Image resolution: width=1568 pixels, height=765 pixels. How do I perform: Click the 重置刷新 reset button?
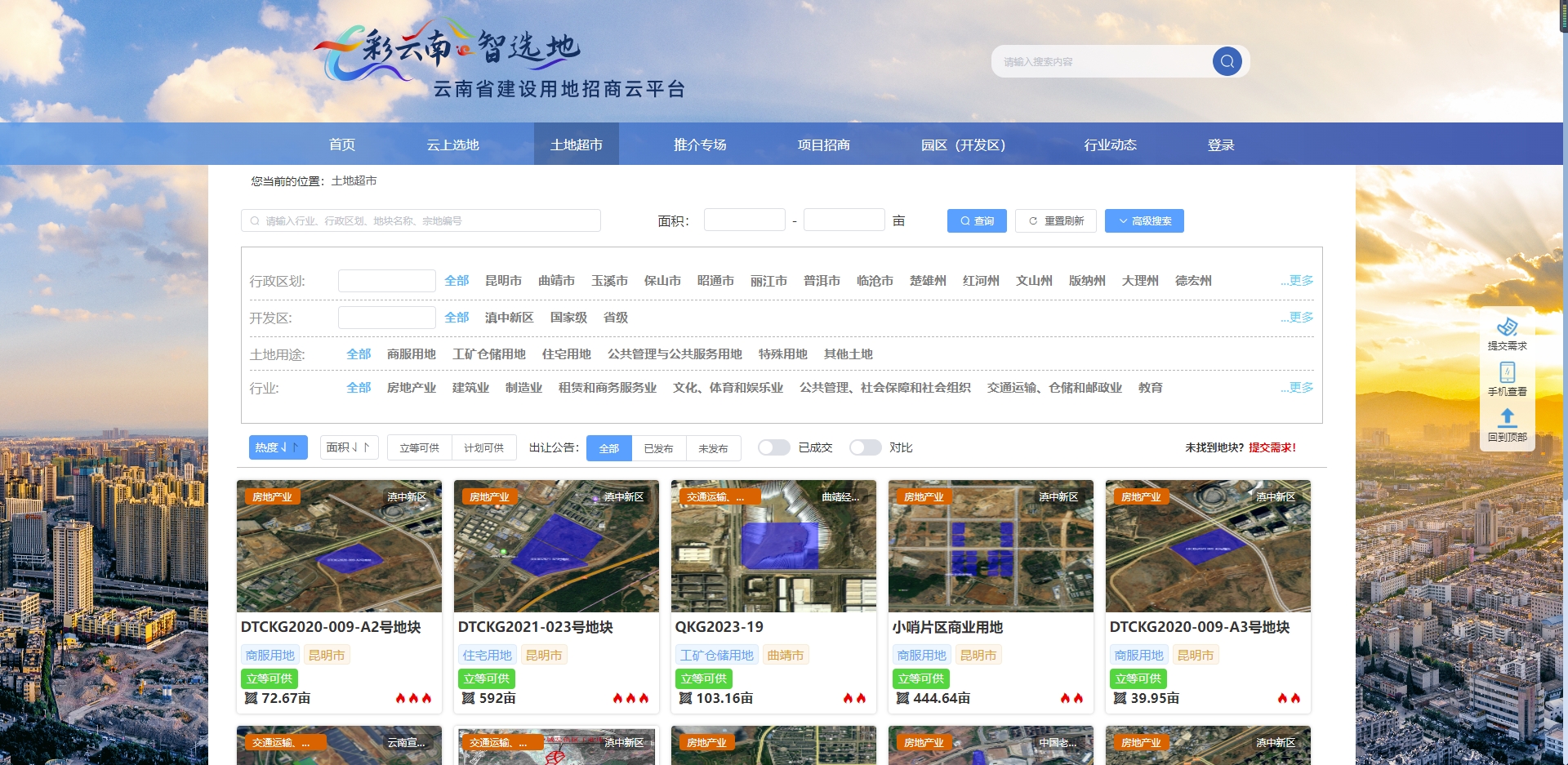click(x=1056, y=221)
